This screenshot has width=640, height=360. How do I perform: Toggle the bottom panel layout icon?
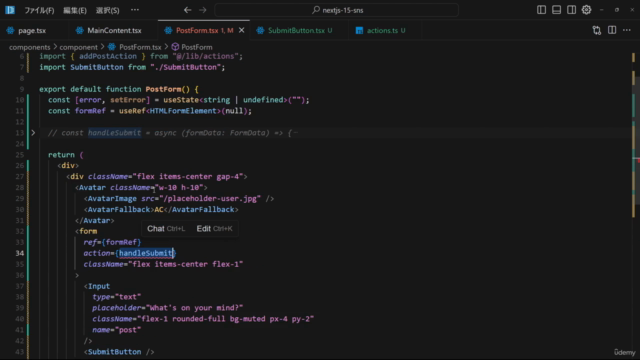point(556,10)
